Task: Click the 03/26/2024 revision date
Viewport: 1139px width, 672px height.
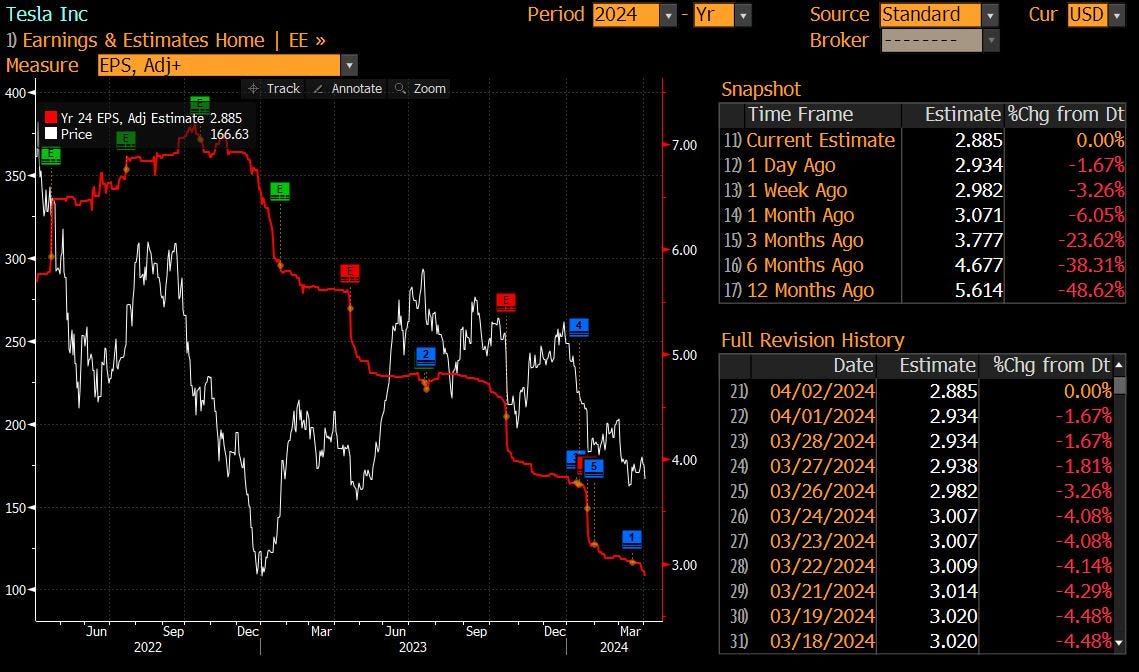Action: 822,491
